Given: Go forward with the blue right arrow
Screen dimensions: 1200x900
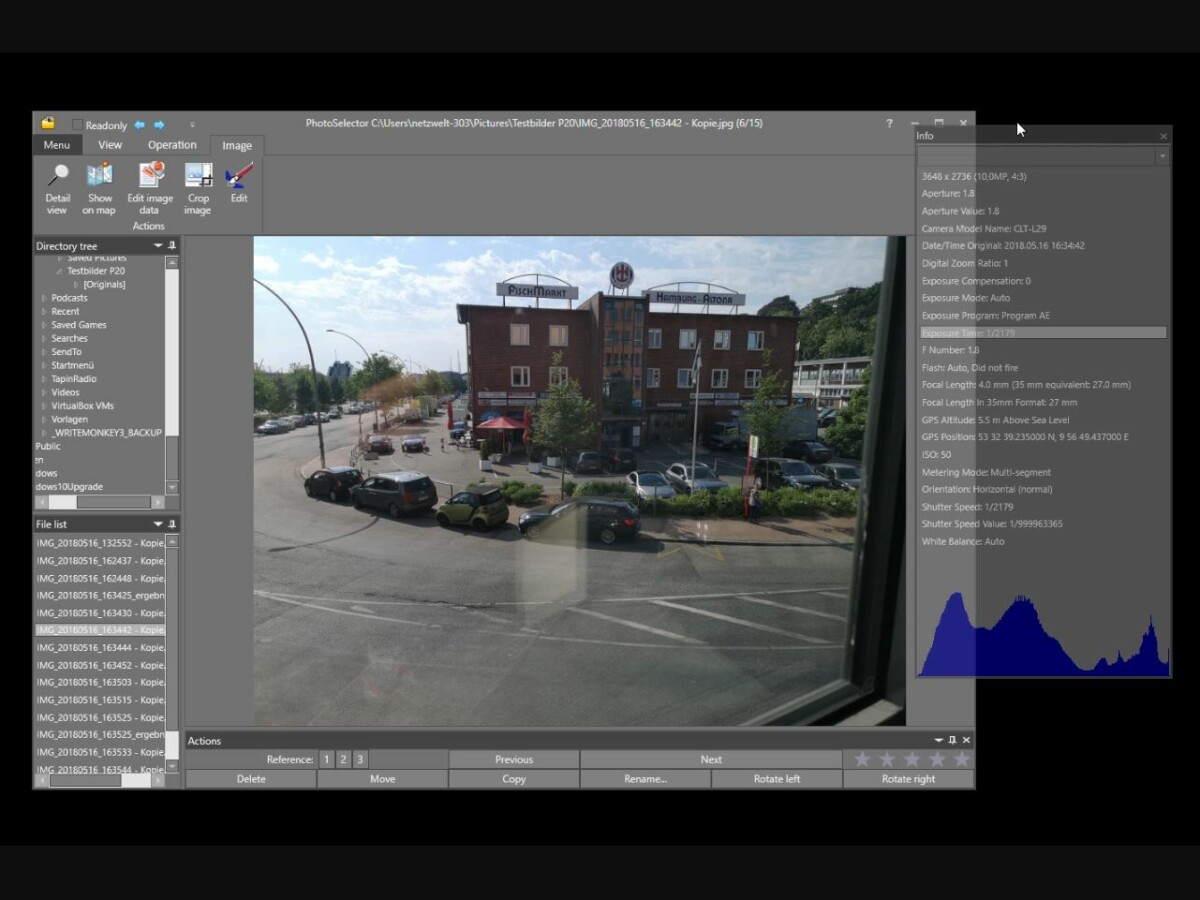Looking at the screenshot, I should point(159,125).
